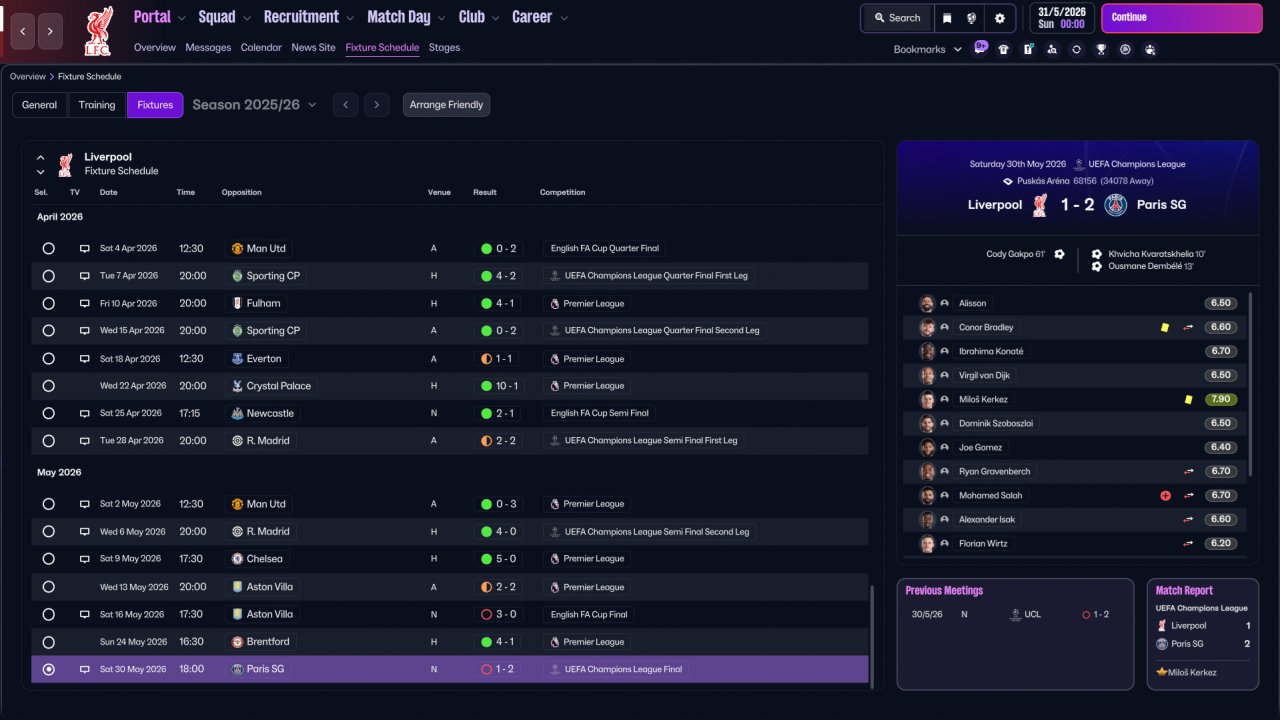Screen dimensions: 1280x720
Task: Open the Calendar menu item
Action: coord(261,47)
